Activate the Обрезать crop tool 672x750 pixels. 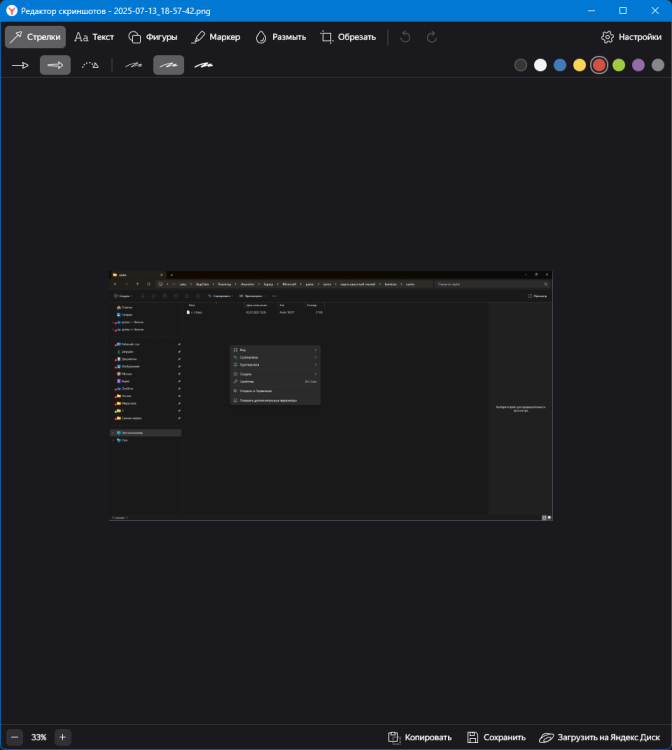(x=348, y=37)
